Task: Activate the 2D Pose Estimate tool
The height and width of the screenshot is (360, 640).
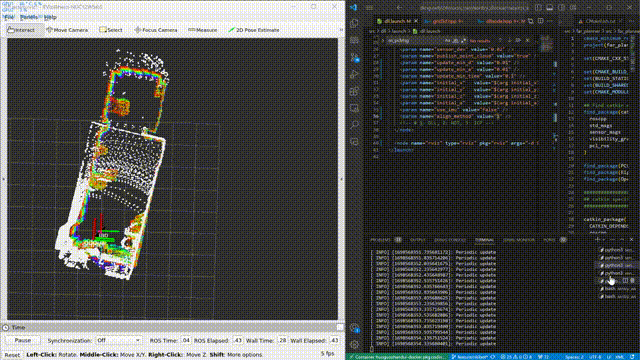Action: [253, 30]
